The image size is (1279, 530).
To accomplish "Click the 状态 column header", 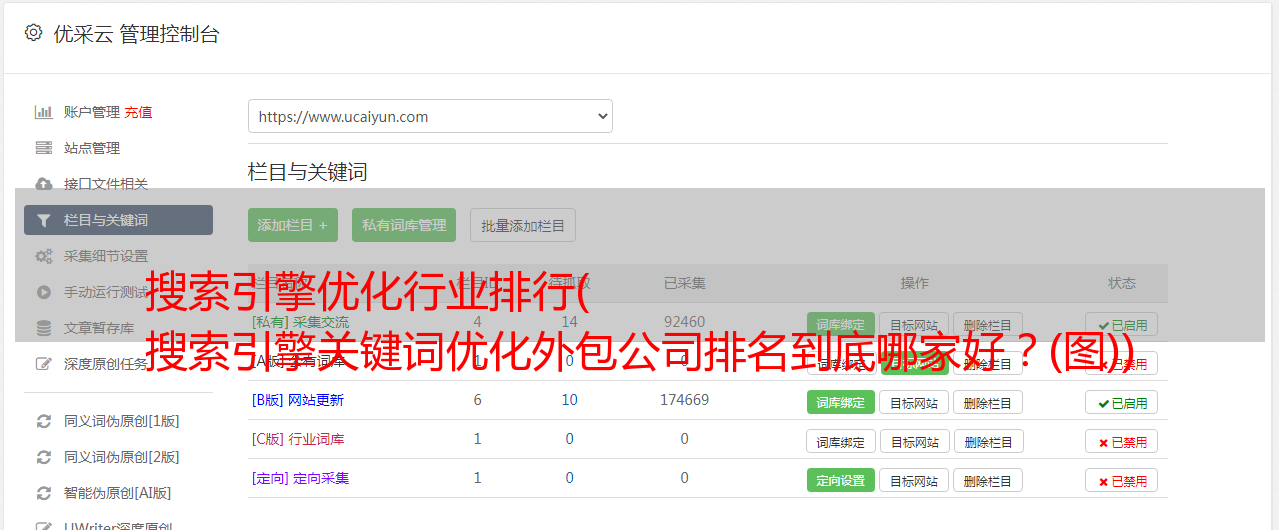I will pyautogui.click(x=1122, y=283).
